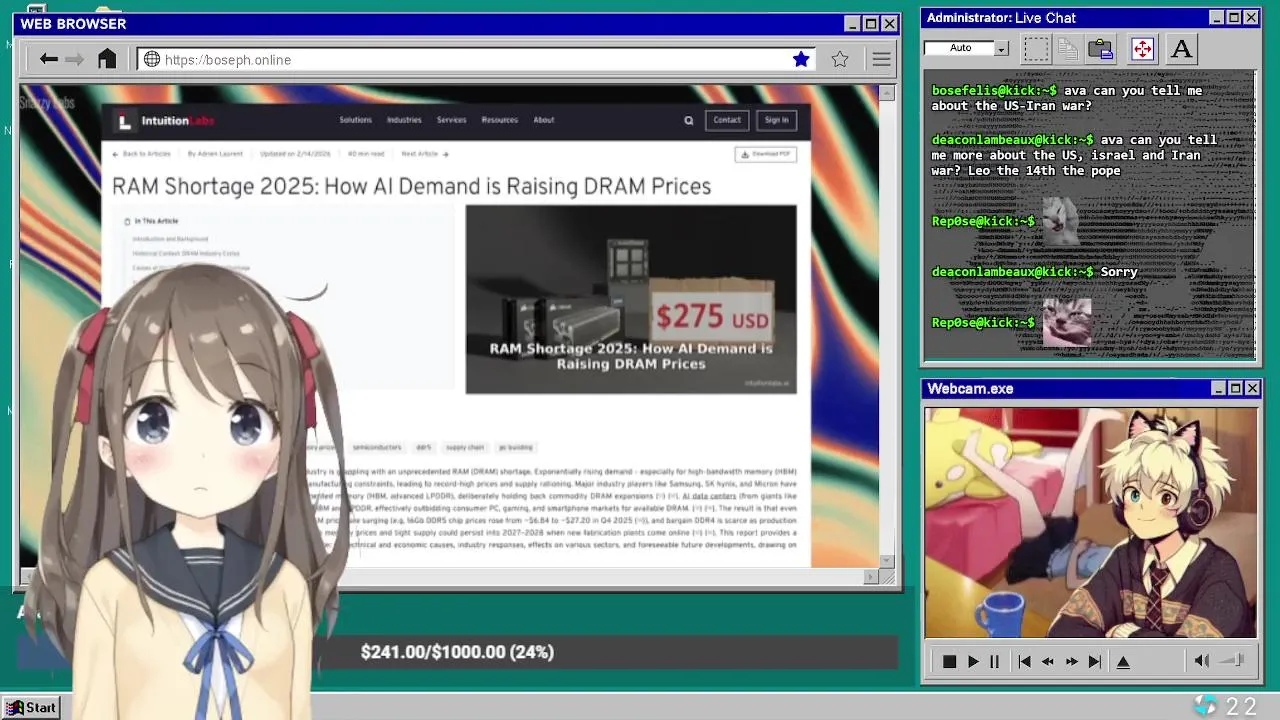The image size is (1280, 720).
Task: Open the Solutions menu on IntuitionLabs
Action: click(355, 120)
